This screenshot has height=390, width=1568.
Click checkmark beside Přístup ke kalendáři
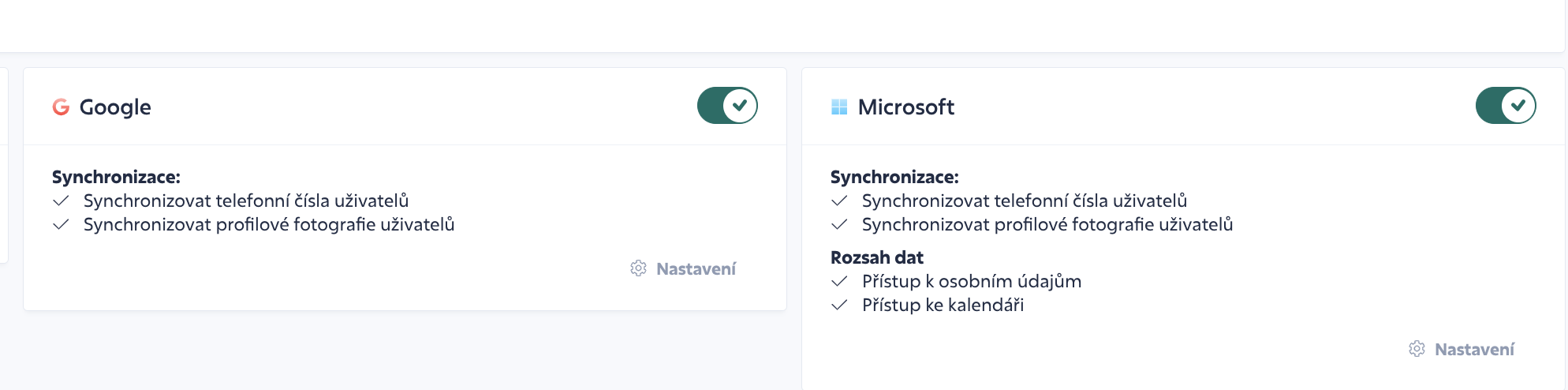tap(839, 305)
